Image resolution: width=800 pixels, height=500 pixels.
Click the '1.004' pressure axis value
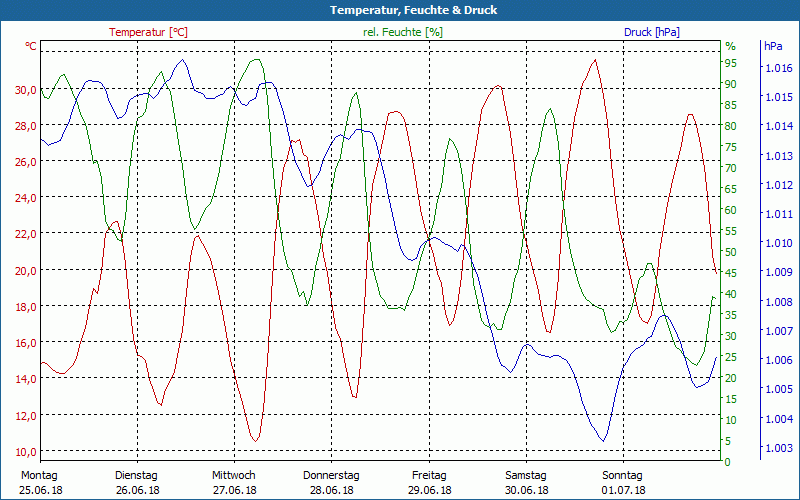pyautogui.click(x=779, y=418)
